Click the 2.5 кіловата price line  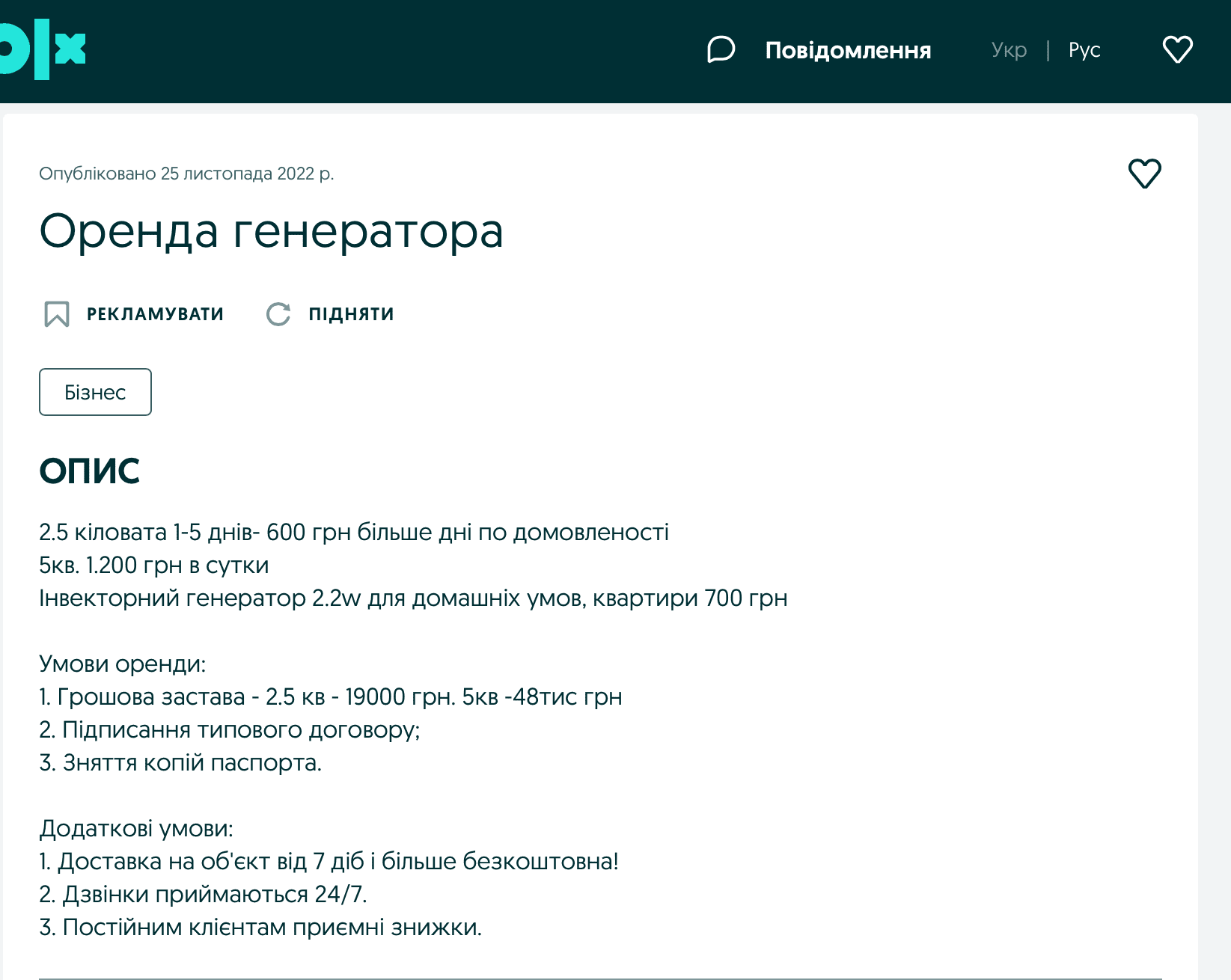coord(353,533)
